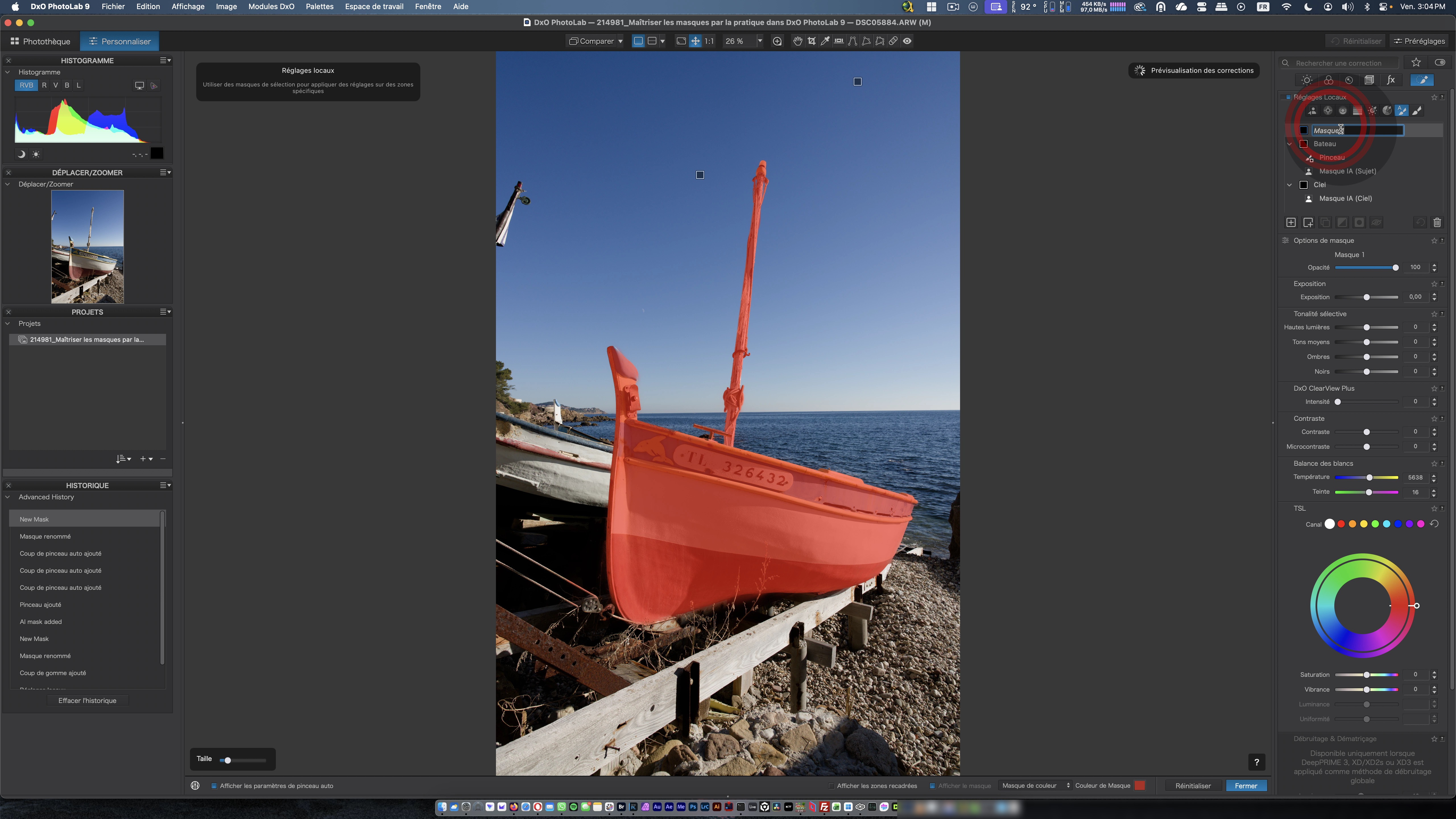Image resolution: width=1456 pixels, height=819 pixels.
Task: Click the Couleur de Masque red swatch
Action: pos(1139,786)
